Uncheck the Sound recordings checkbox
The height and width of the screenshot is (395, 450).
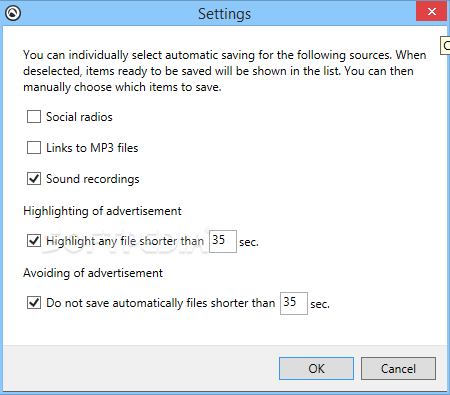(x=34, y=179)
